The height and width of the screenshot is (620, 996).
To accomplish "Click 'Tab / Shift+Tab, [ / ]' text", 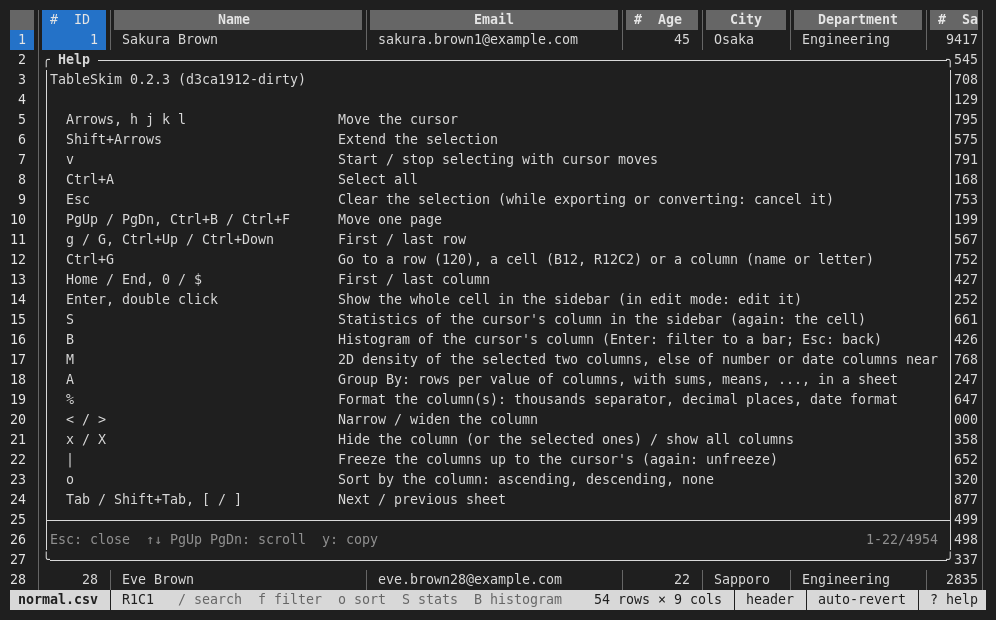I will point(154,499).
